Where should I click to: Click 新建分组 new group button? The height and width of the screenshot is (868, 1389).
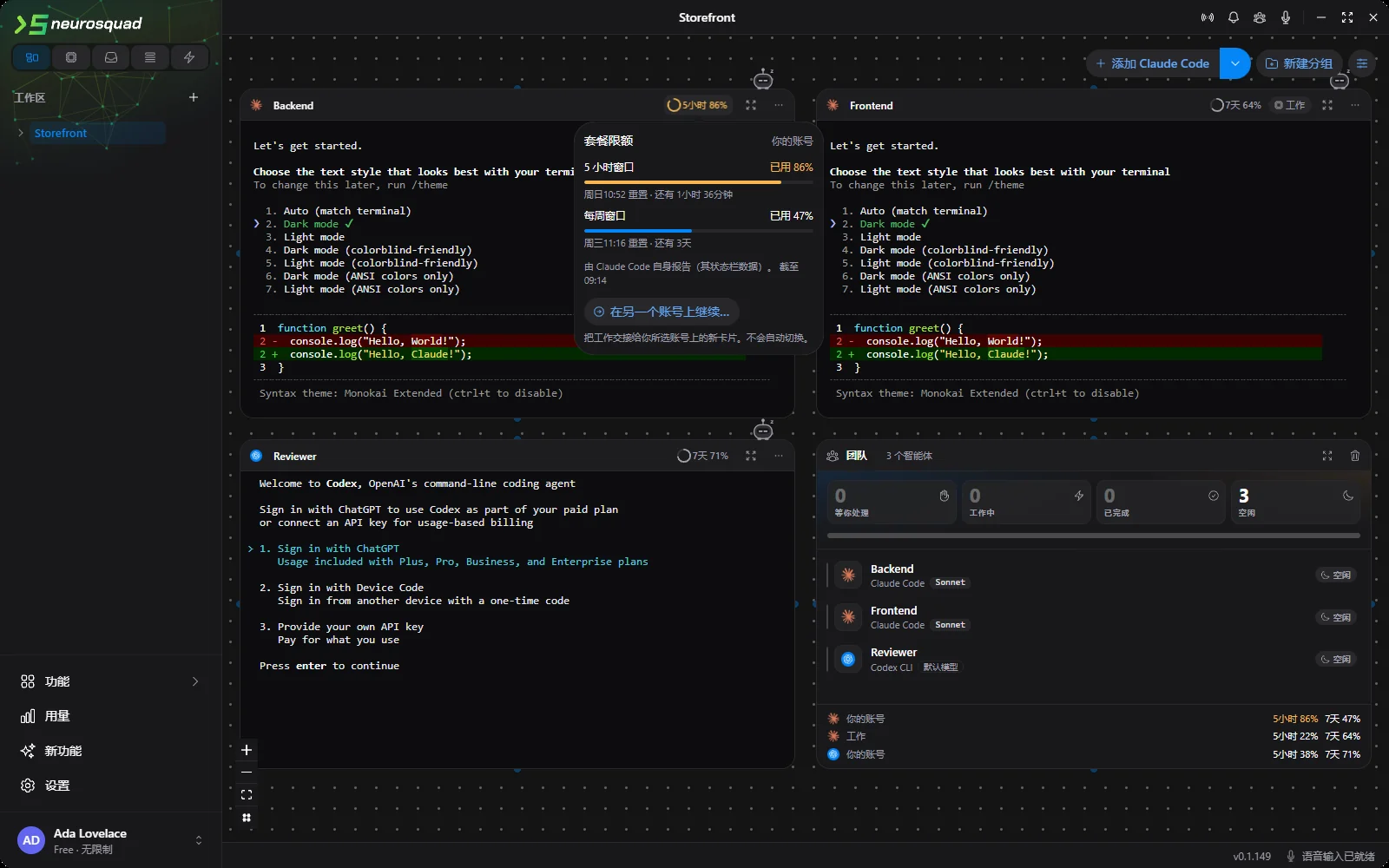coord(1300,63)
